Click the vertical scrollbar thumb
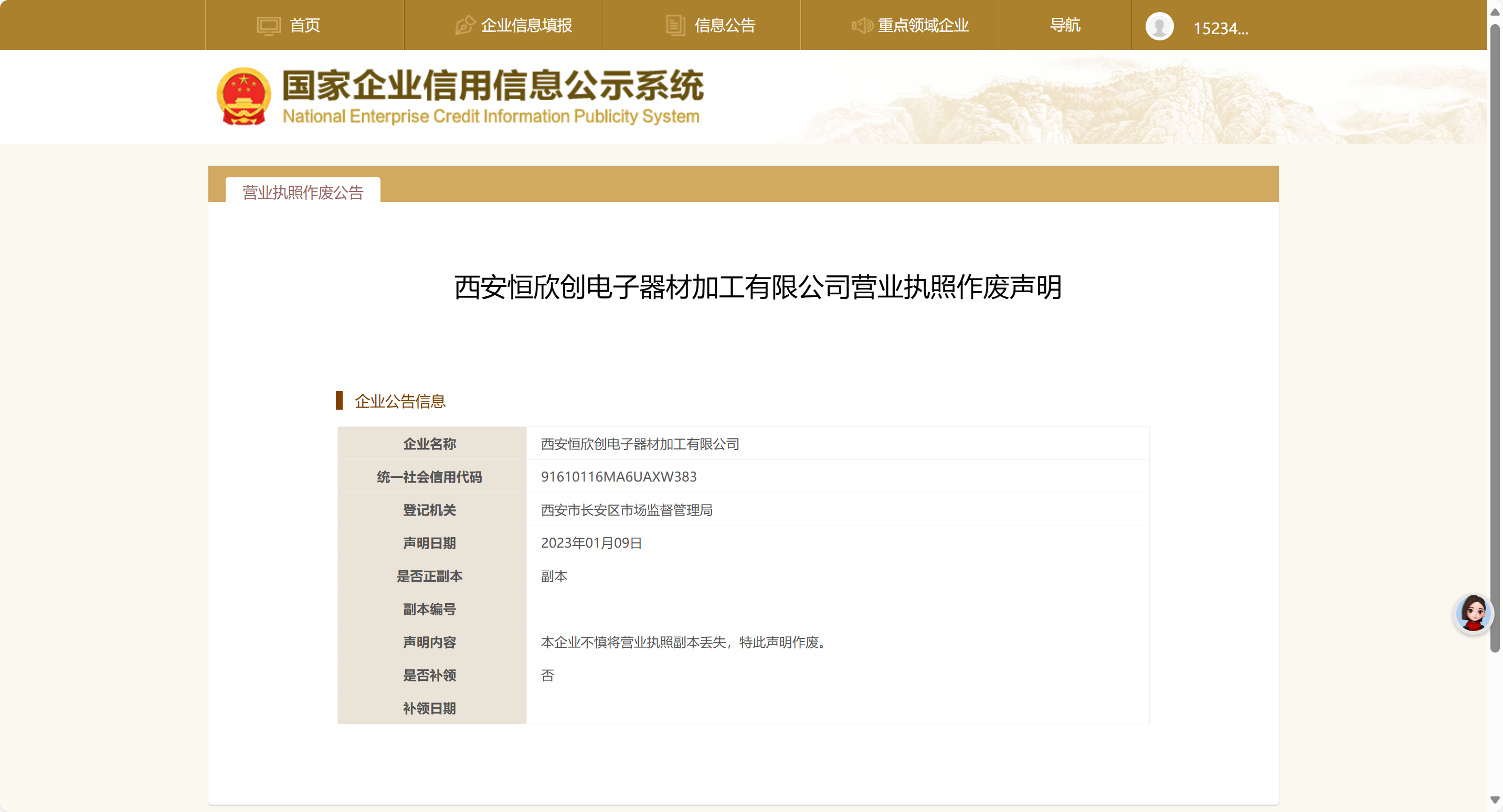 (x=1495, y=338)
